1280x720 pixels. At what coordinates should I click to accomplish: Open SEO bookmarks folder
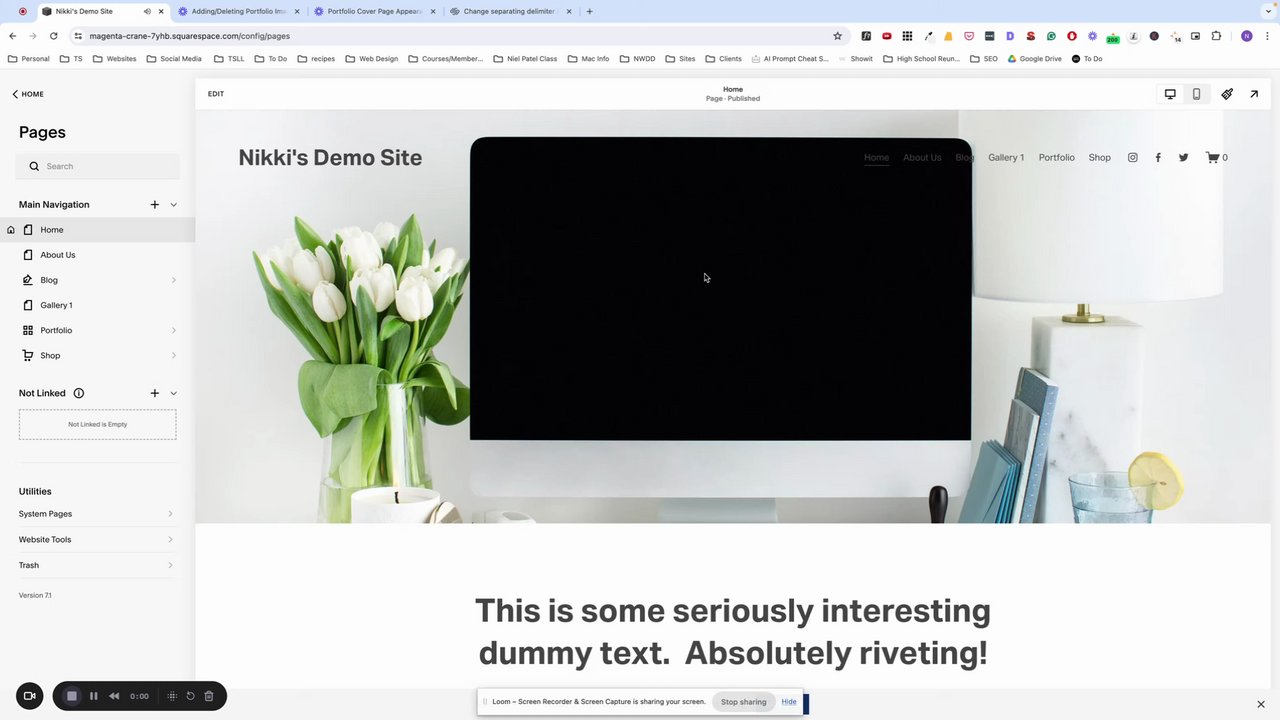(984, 59)
